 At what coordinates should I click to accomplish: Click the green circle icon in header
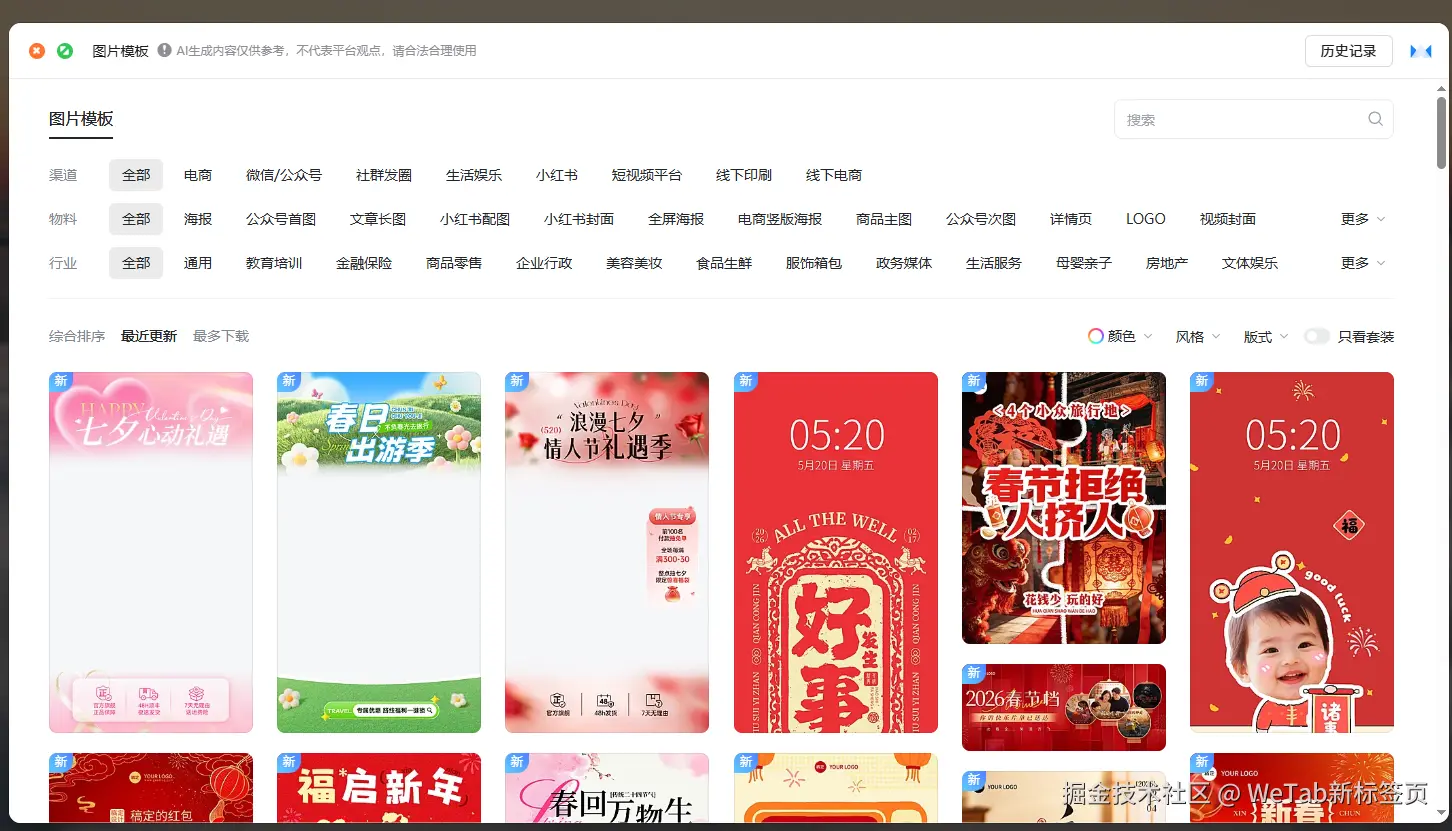tap(65, 51)
